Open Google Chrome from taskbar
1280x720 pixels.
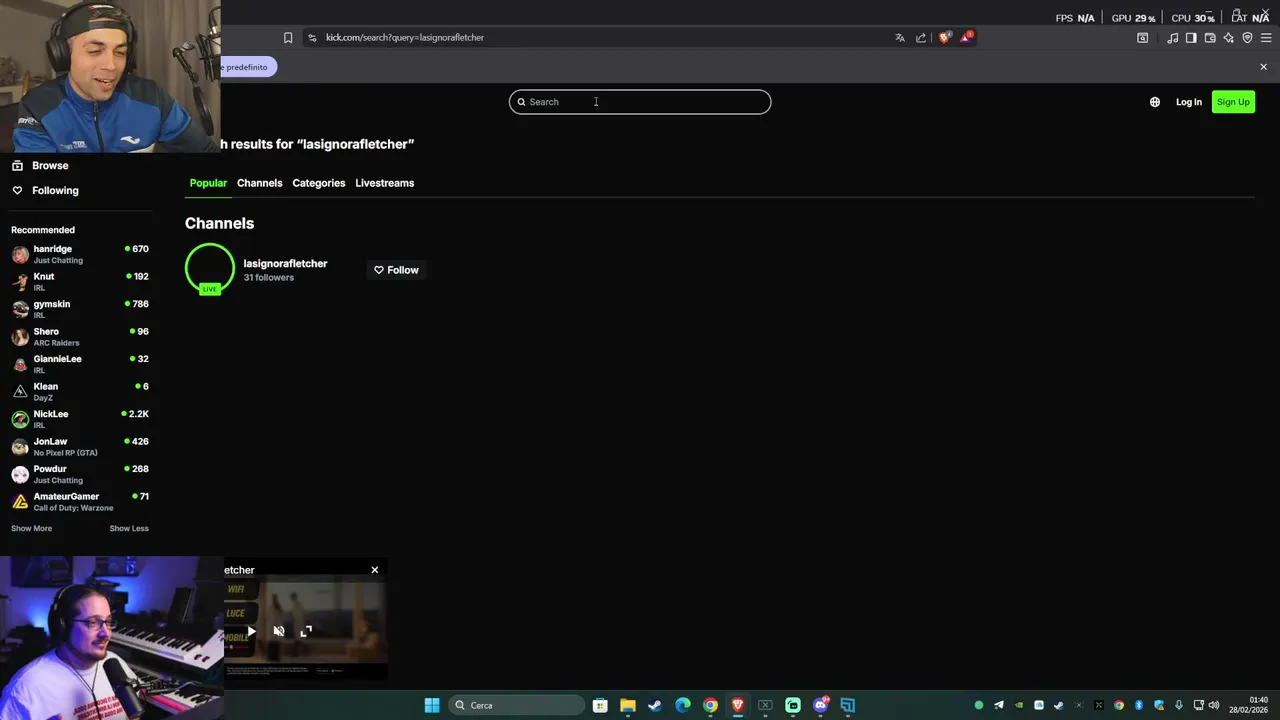point(710,705)
